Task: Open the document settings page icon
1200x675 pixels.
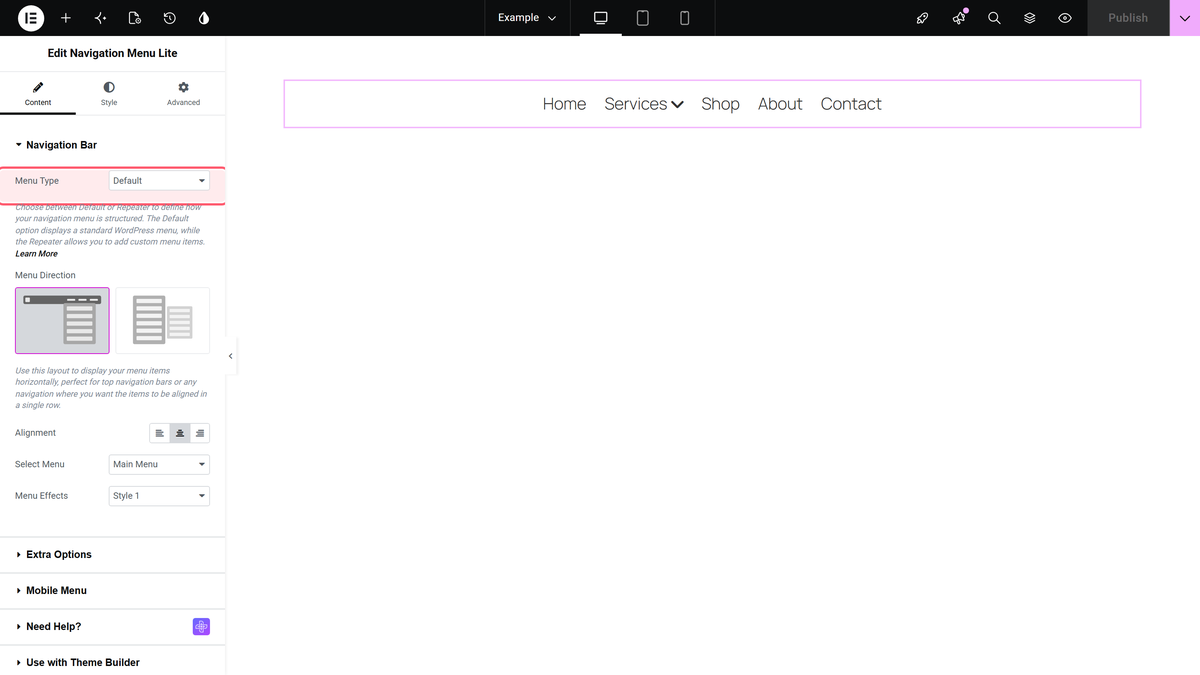Action: click(x=135, y=18)
